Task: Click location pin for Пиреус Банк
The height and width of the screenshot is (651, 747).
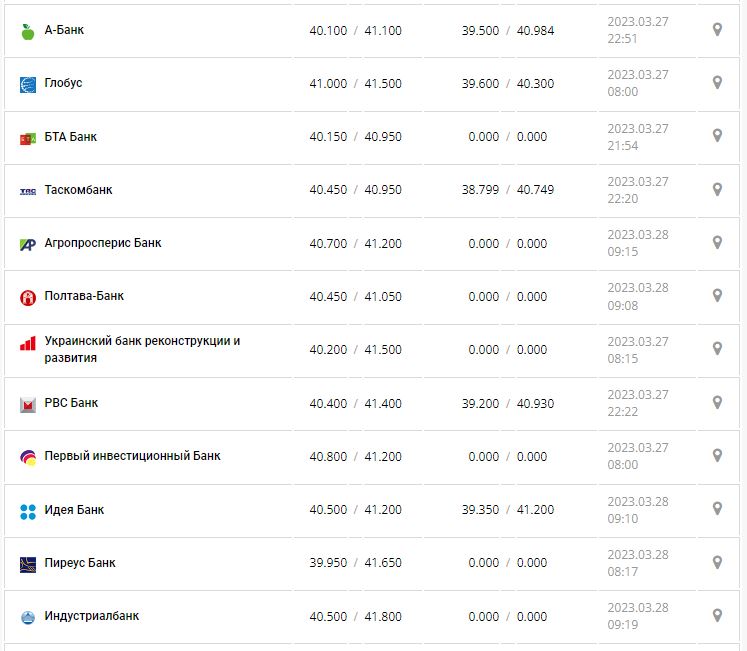Action: coord(717,562)
